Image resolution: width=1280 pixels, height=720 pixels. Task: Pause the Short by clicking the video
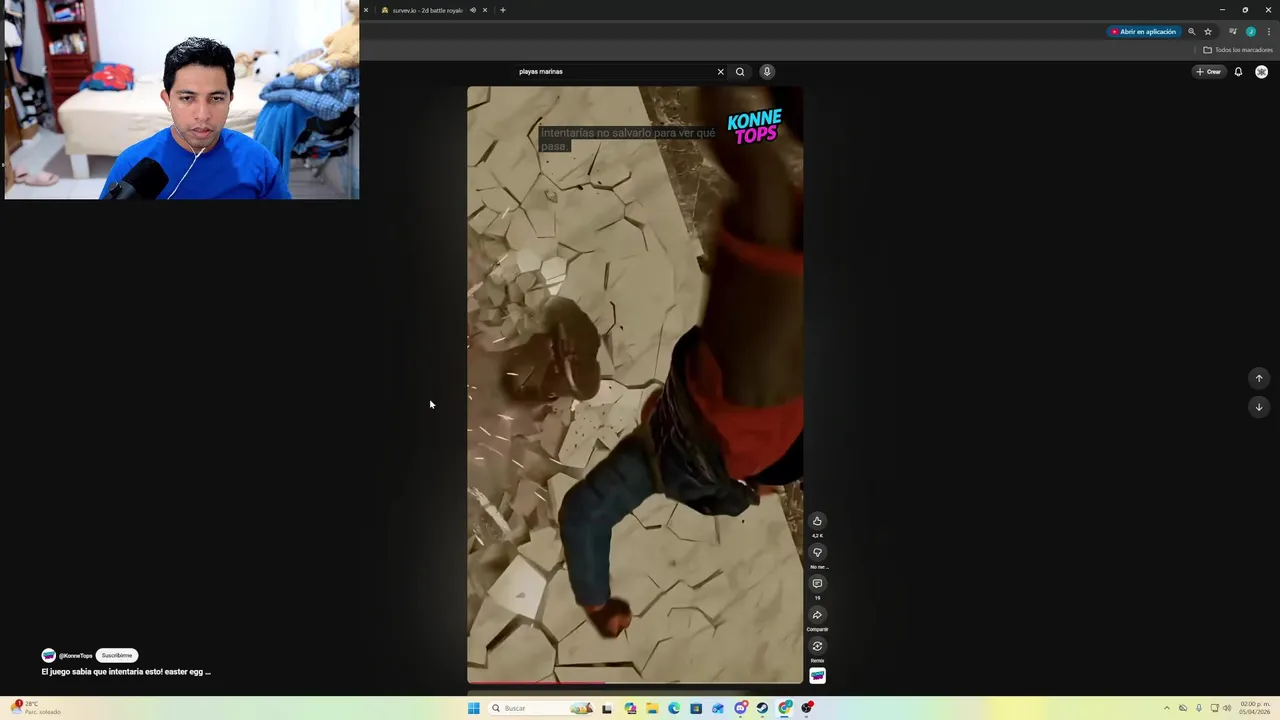635,385
